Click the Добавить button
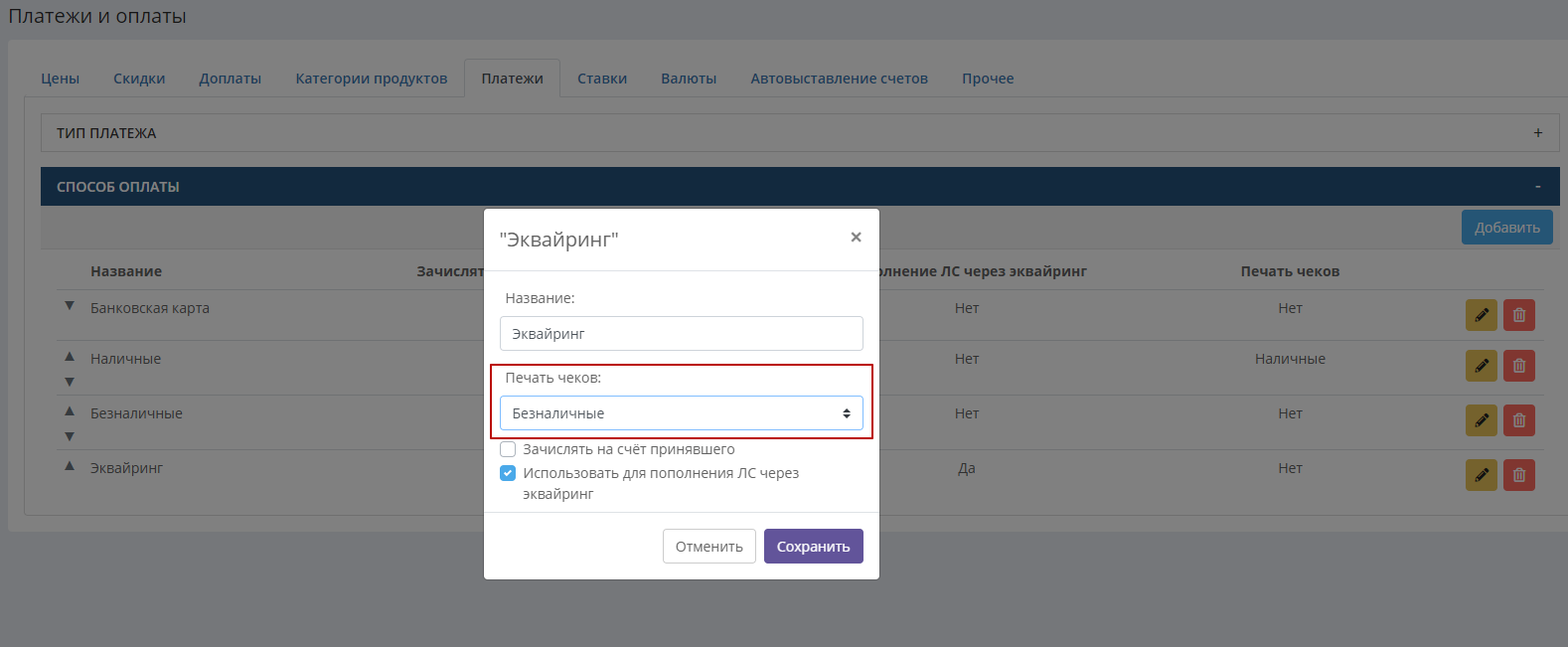 coord(1506,228)
